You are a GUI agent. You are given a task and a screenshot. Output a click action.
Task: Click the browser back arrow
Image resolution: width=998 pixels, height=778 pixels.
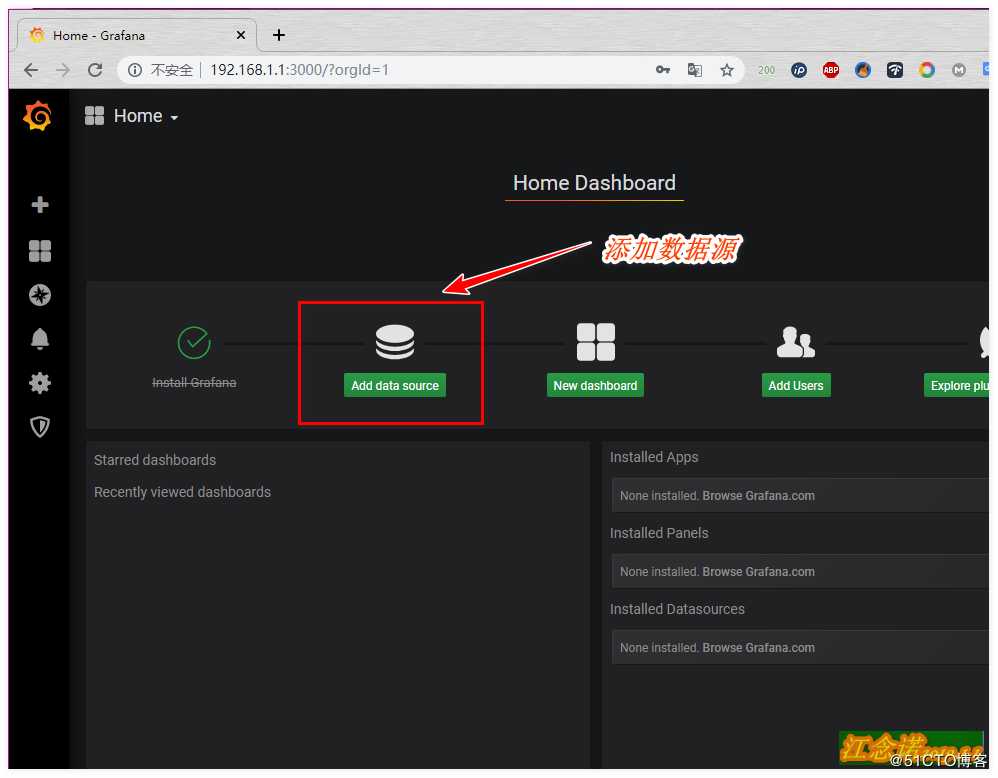coord(31,70)
